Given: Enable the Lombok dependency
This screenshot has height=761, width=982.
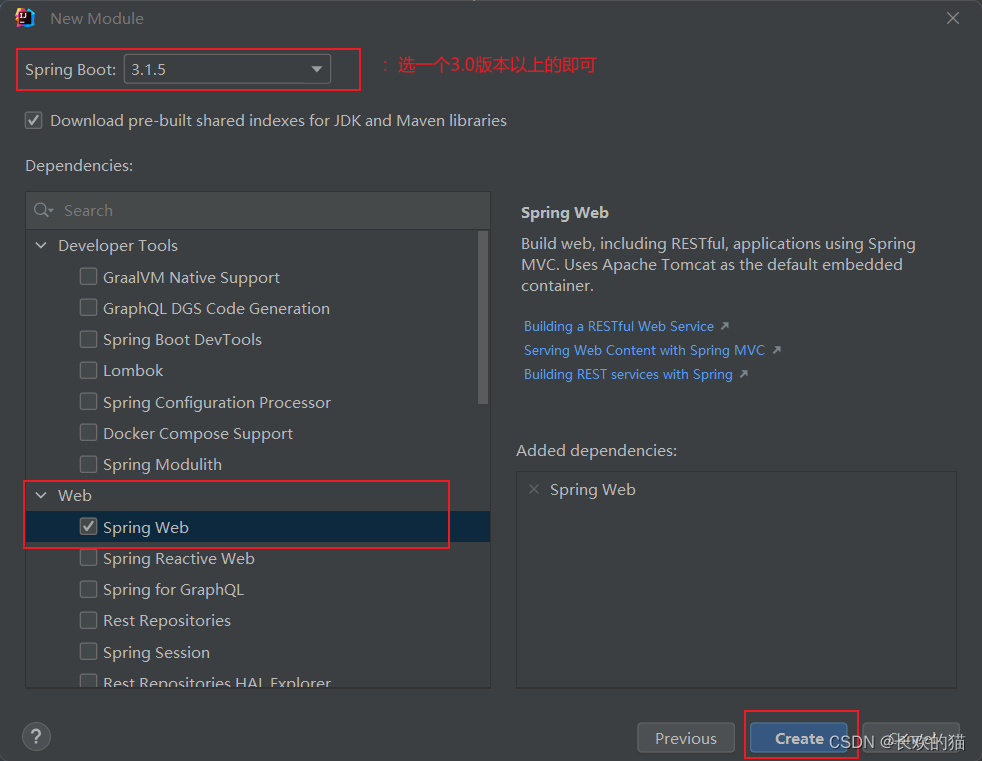Looking at the screenshot, I should click(88, 370).
